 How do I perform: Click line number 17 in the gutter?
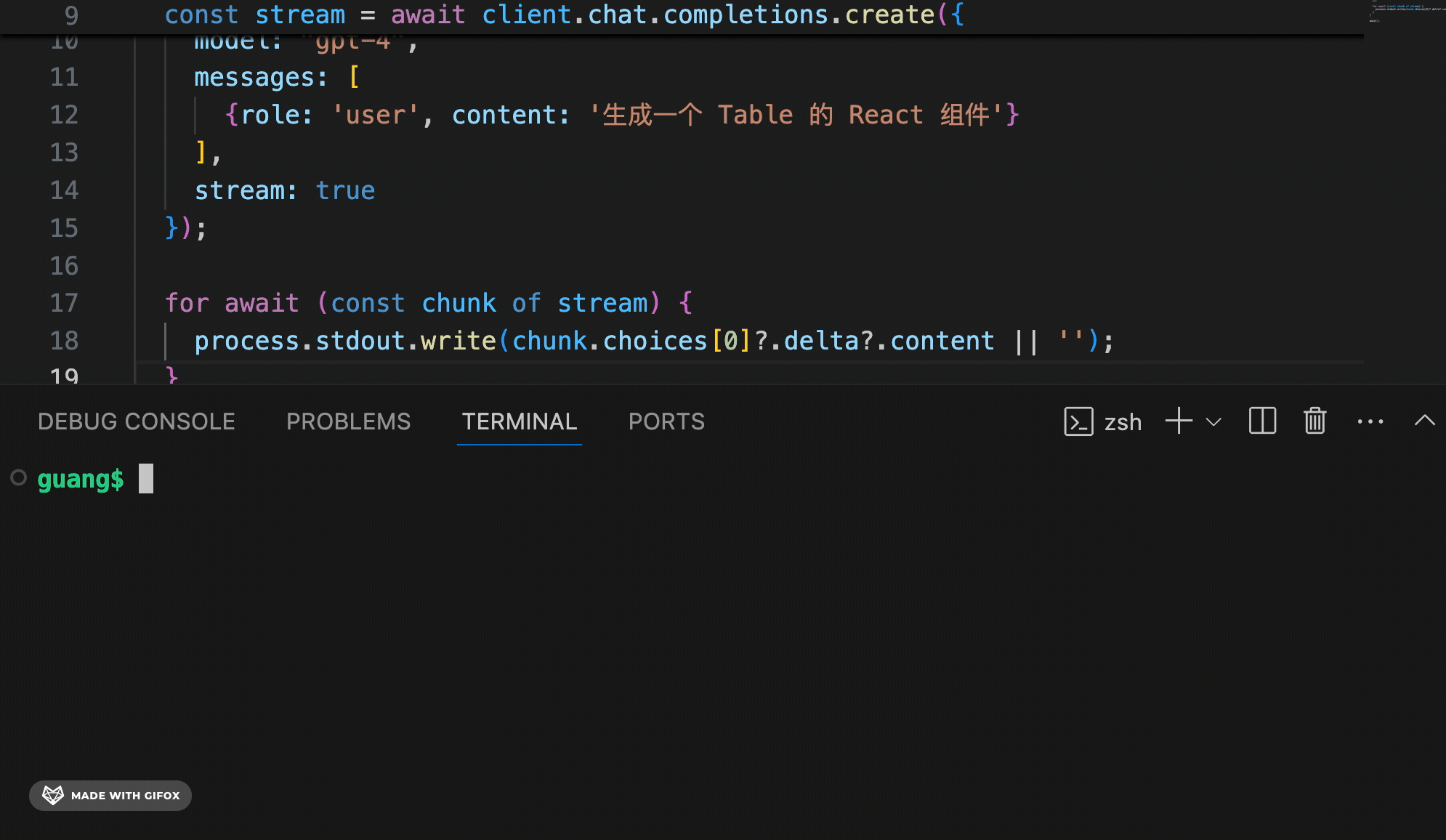click(x=64, y=303)
